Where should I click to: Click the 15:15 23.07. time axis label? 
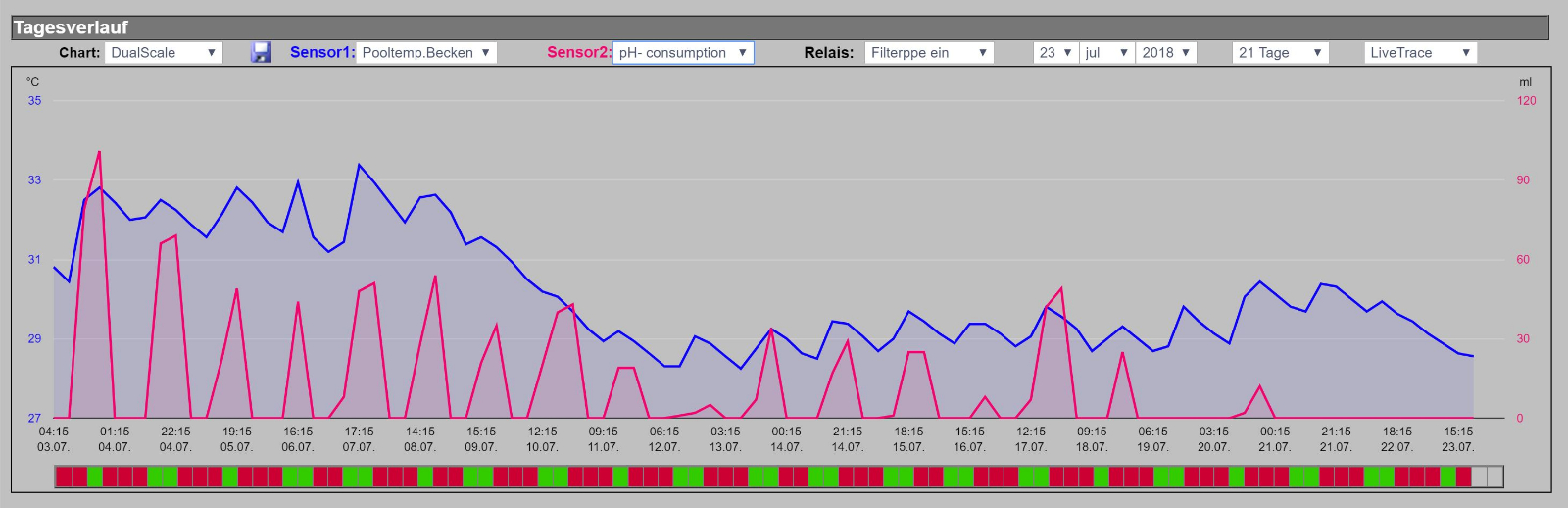tap(1458, 438)
